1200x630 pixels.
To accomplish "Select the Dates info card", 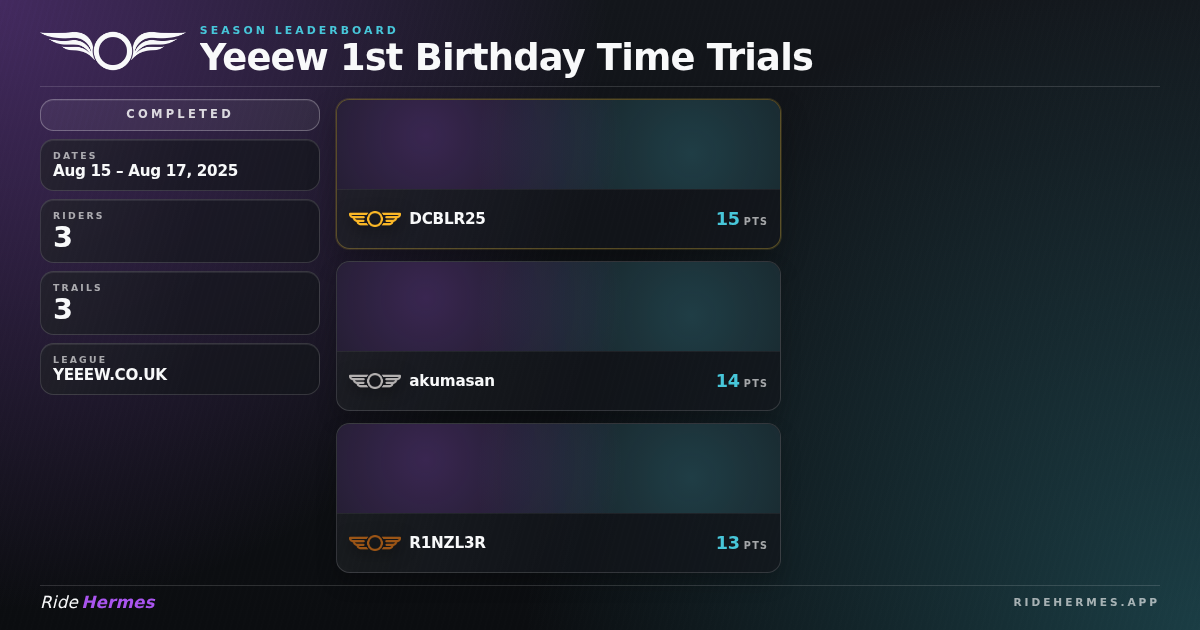I will [180, 165].
